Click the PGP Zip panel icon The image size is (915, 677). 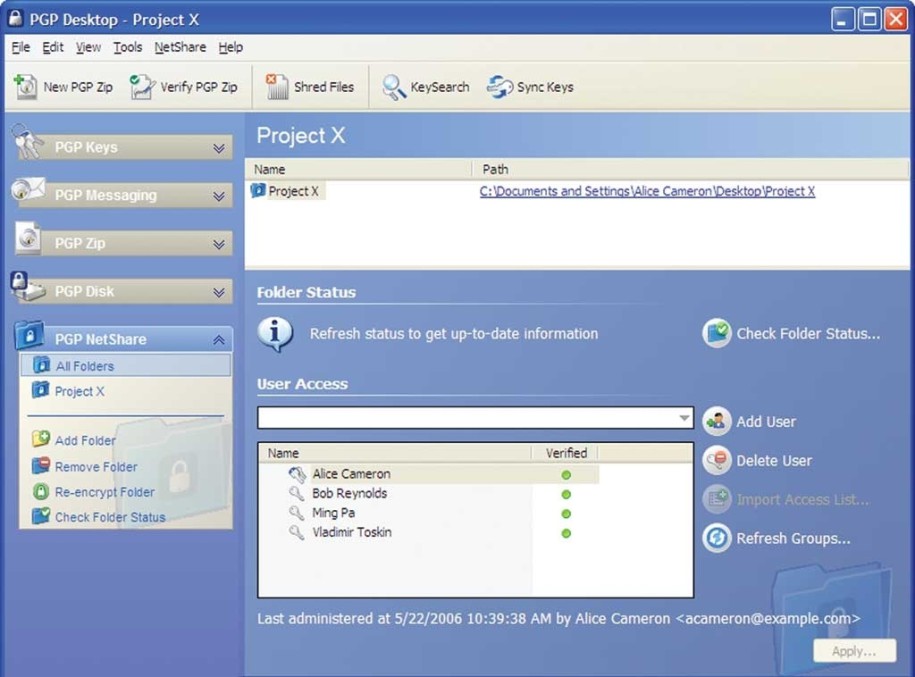(28, 238)
